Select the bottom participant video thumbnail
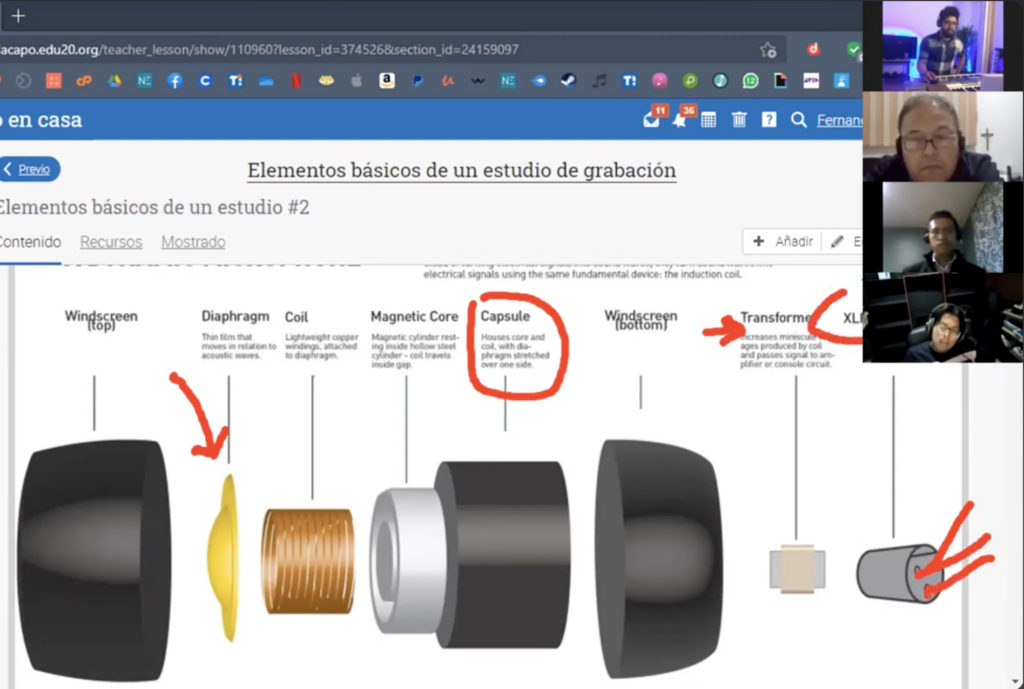 coord(942,317)
